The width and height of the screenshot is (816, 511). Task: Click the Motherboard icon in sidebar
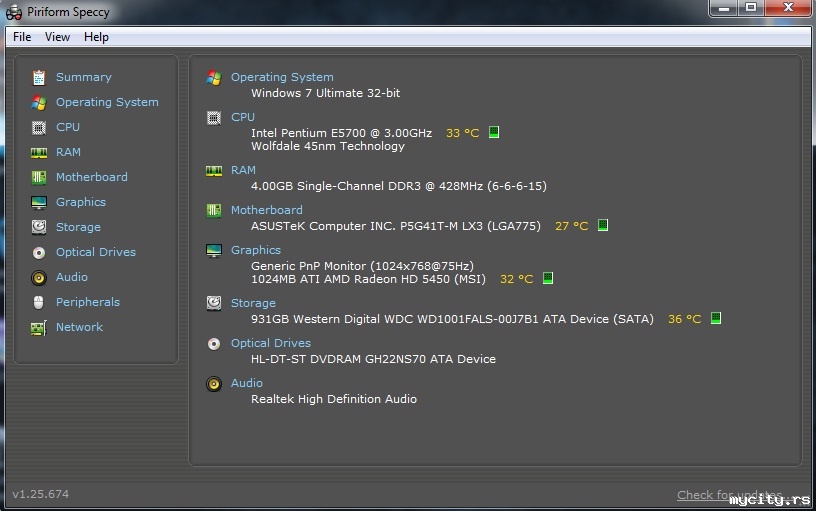[39, 177]
